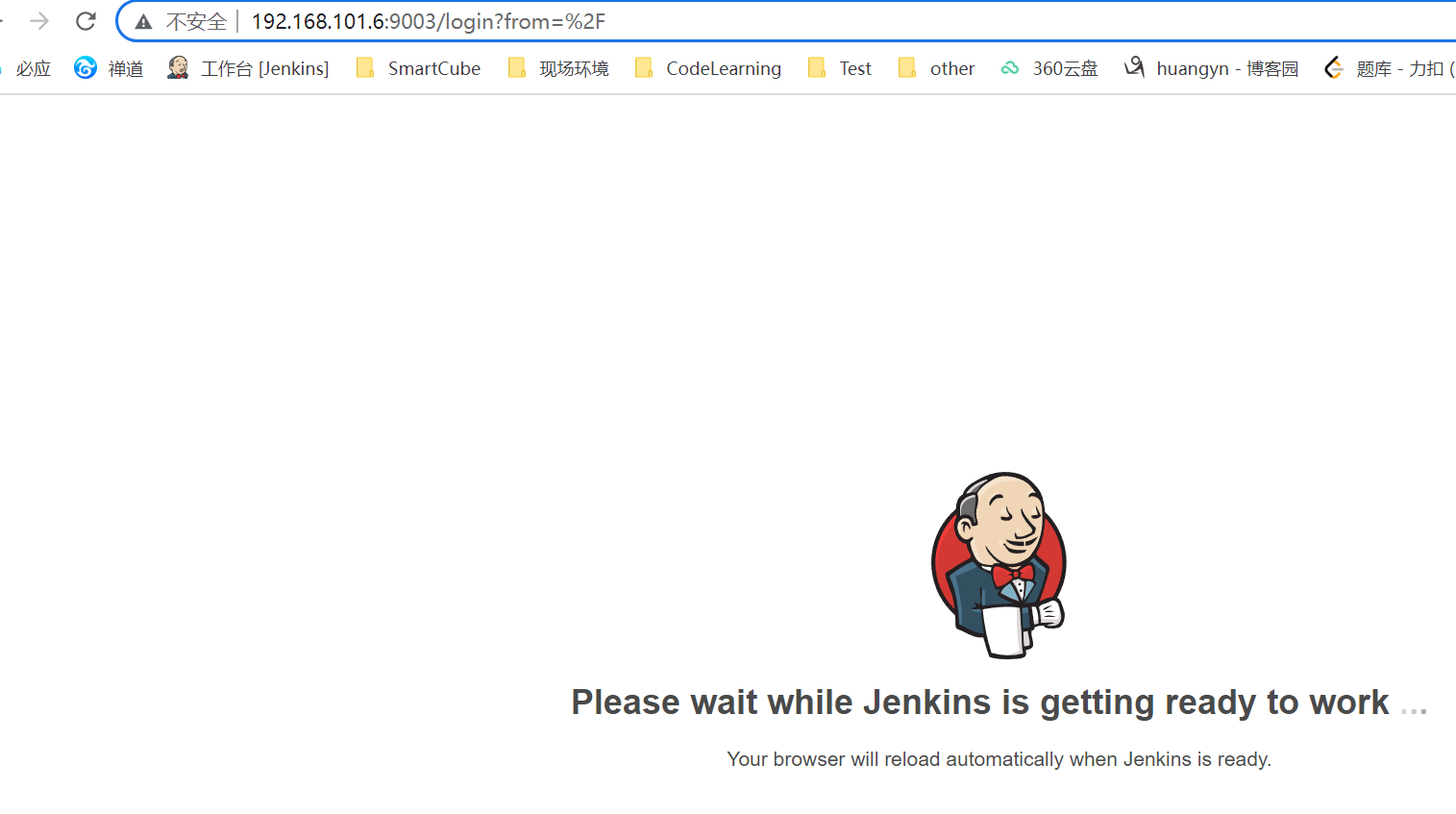Open the CodeLearning bookmark folder
1456x814 pixels.
[x=708, y=68]
